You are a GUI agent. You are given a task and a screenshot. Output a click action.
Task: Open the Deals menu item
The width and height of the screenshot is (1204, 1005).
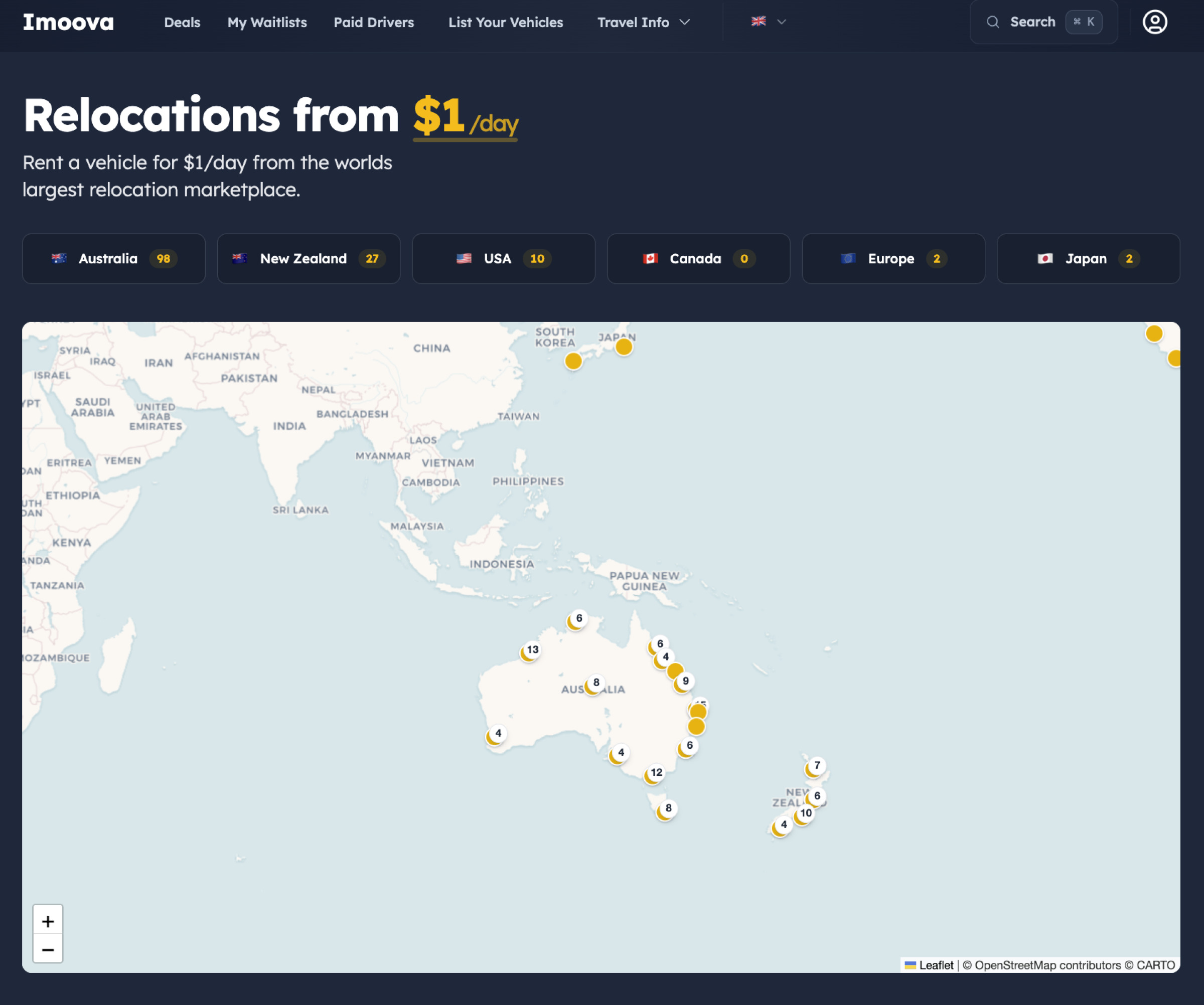(x=182, y=23)
